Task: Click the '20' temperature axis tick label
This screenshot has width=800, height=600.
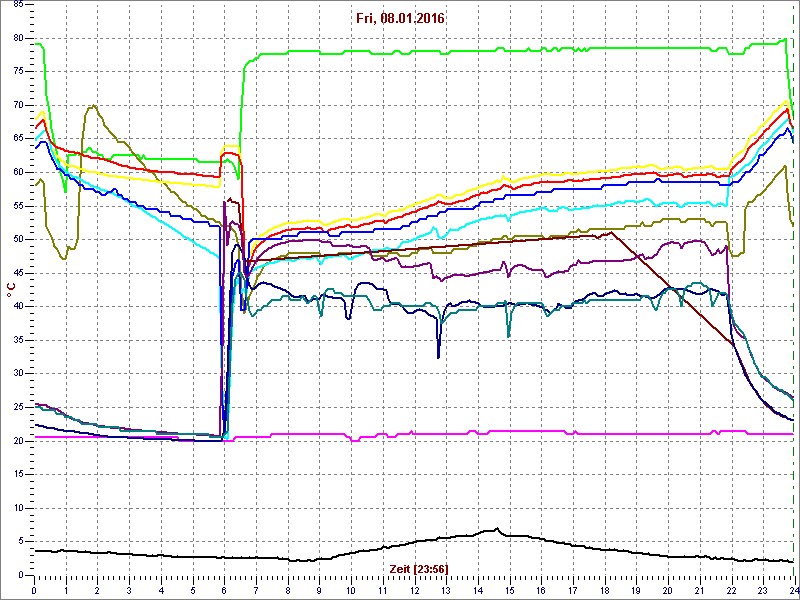Action: (18, 441)
